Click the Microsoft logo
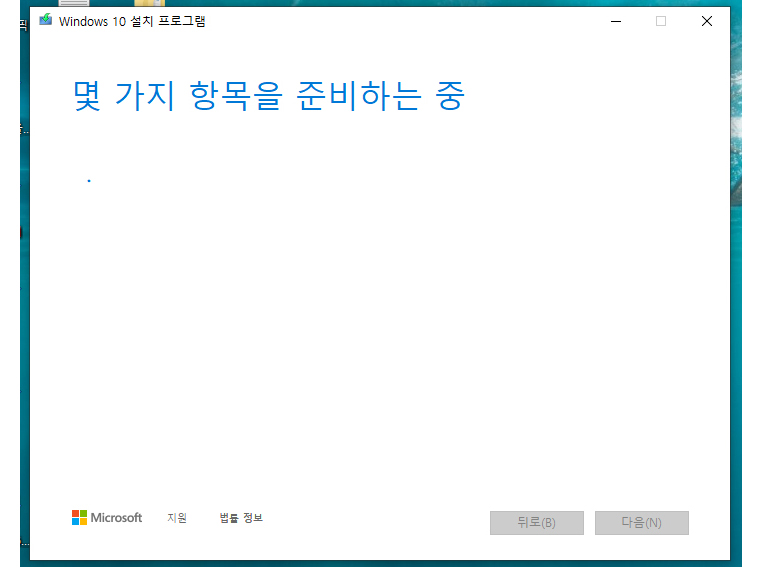 click(x=106, y=517)
